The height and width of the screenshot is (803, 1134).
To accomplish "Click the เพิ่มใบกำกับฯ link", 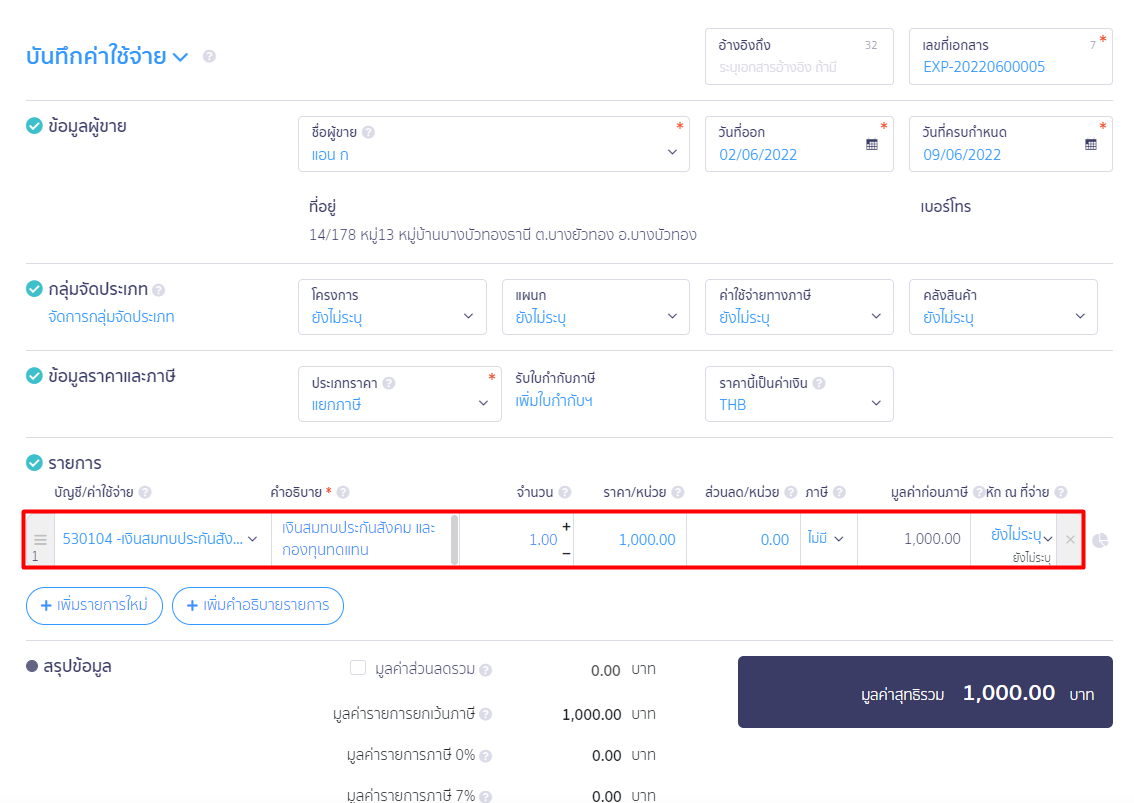I will [554, 401].
